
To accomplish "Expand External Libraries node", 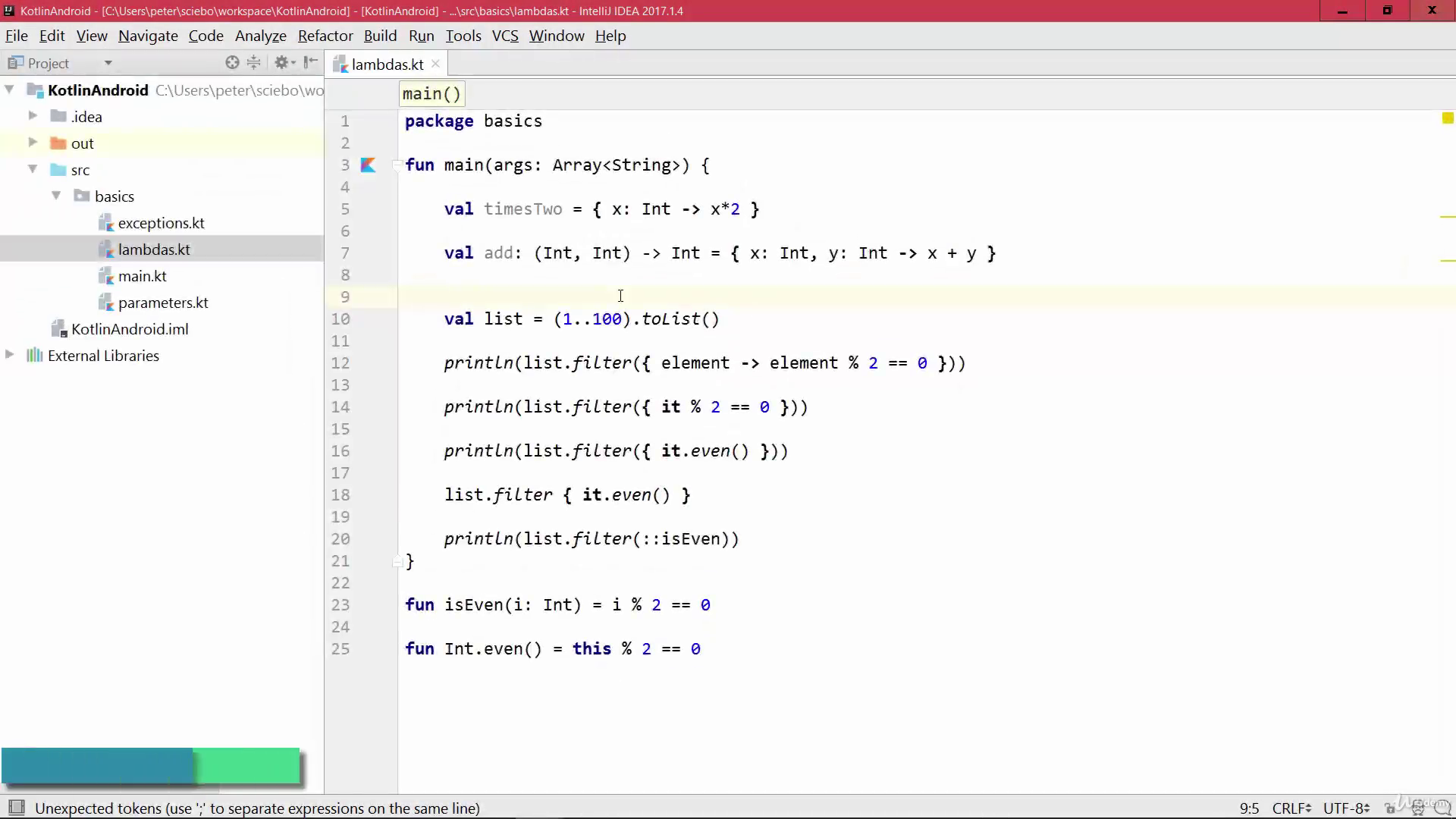I will pos(9,354).
